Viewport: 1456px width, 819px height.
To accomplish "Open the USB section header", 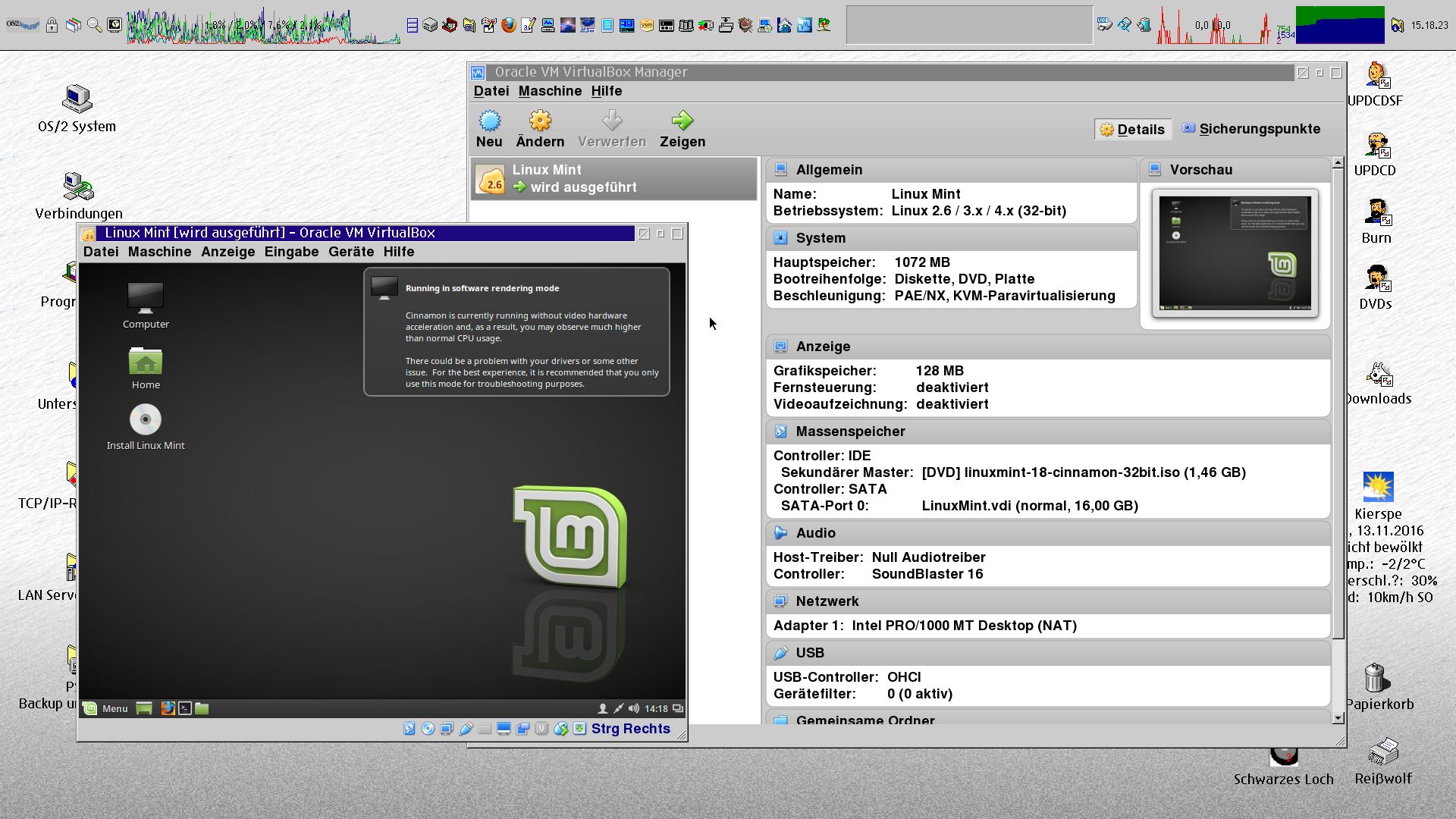I will 1048,653.
